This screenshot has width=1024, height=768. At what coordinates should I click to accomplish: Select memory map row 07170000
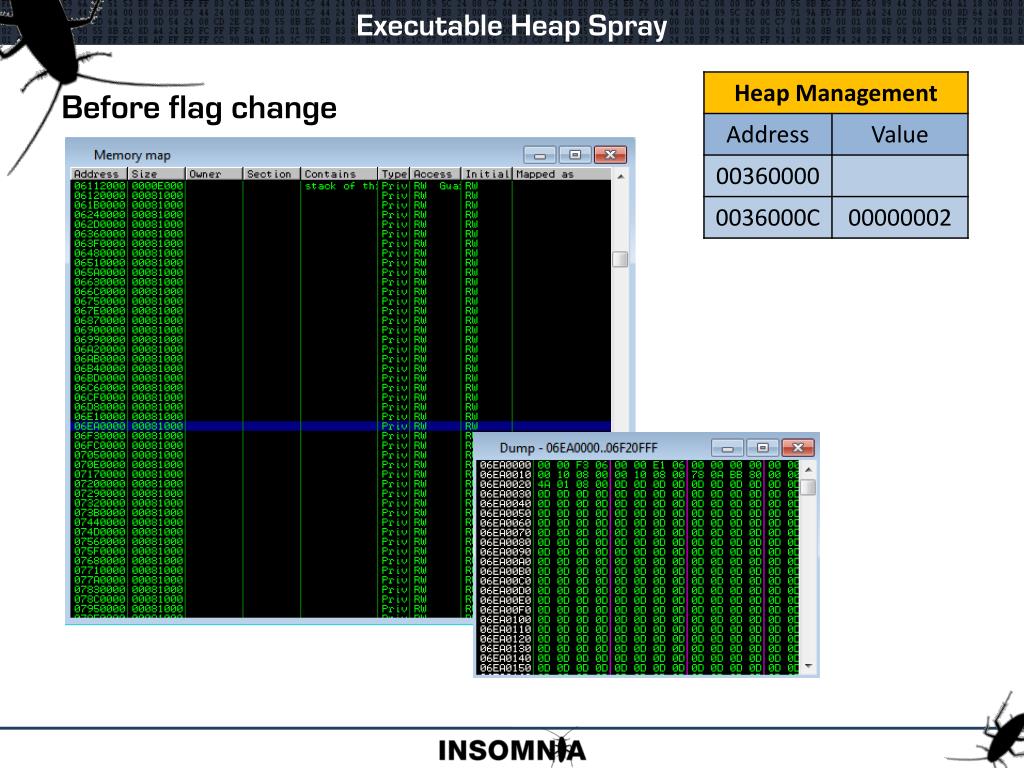271,474
